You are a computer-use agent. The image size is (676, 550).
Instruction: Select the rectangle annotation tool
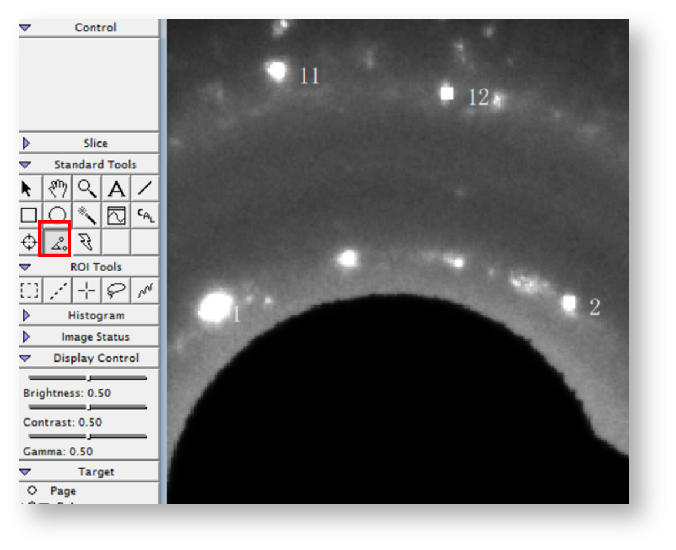point(29,214)
